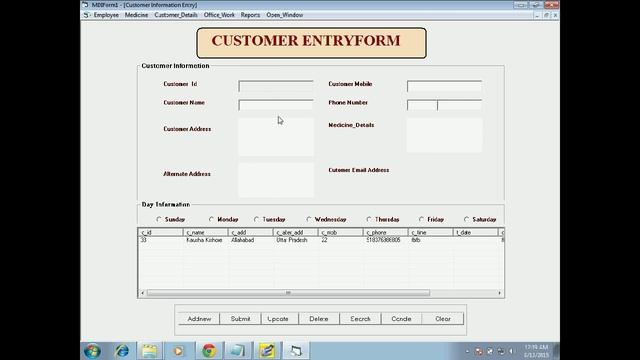
Task: Open Google Chrome from the taskbar
Action: pos(209,351)
